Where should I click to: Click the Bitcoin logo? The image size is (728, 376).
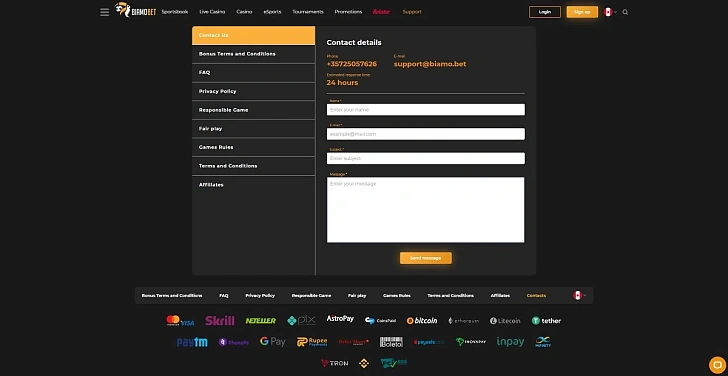[x=422, y=321]
